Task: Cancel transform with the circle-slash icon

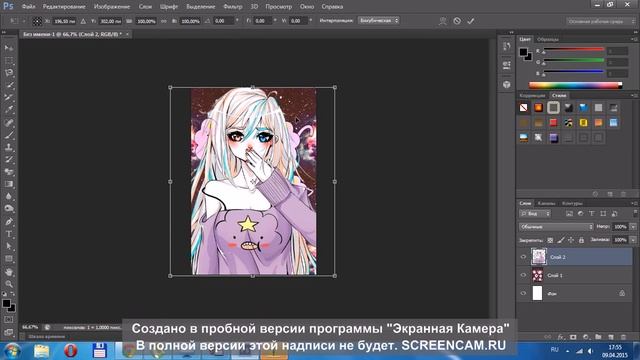Action: point(457,21)
